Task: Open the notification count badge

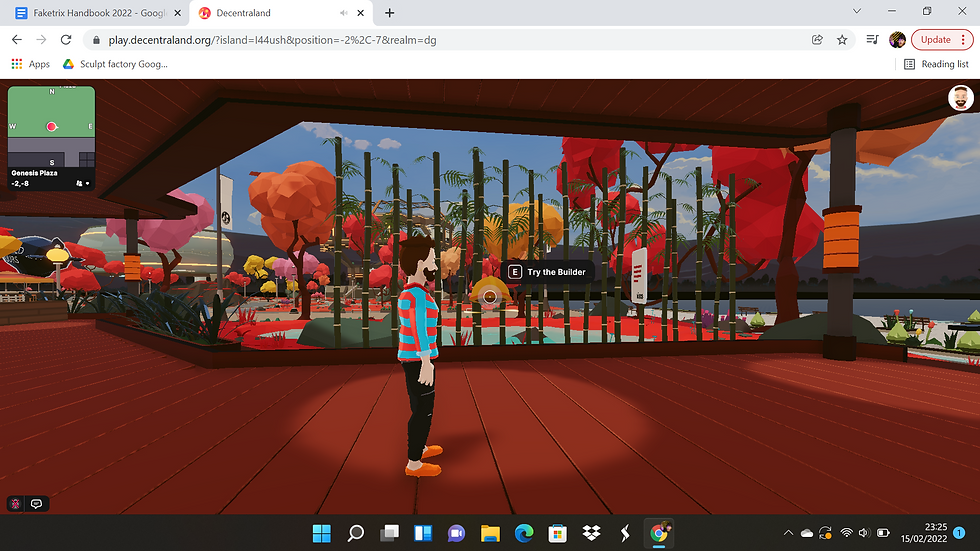Action: click(959, 533)
